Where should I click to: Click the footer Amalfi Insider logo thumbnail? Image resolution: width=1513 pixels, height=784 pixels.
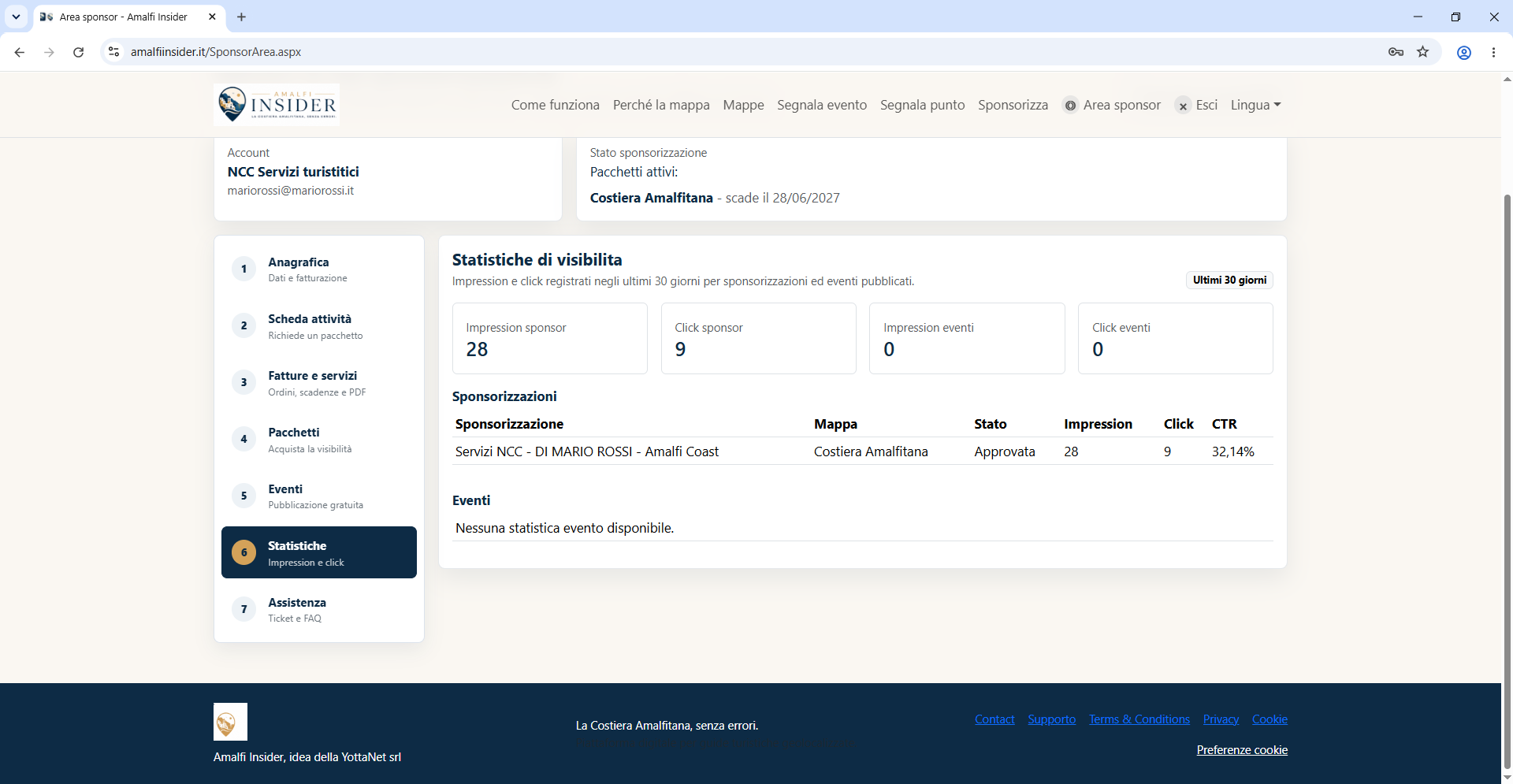click(x=230, y=722)
